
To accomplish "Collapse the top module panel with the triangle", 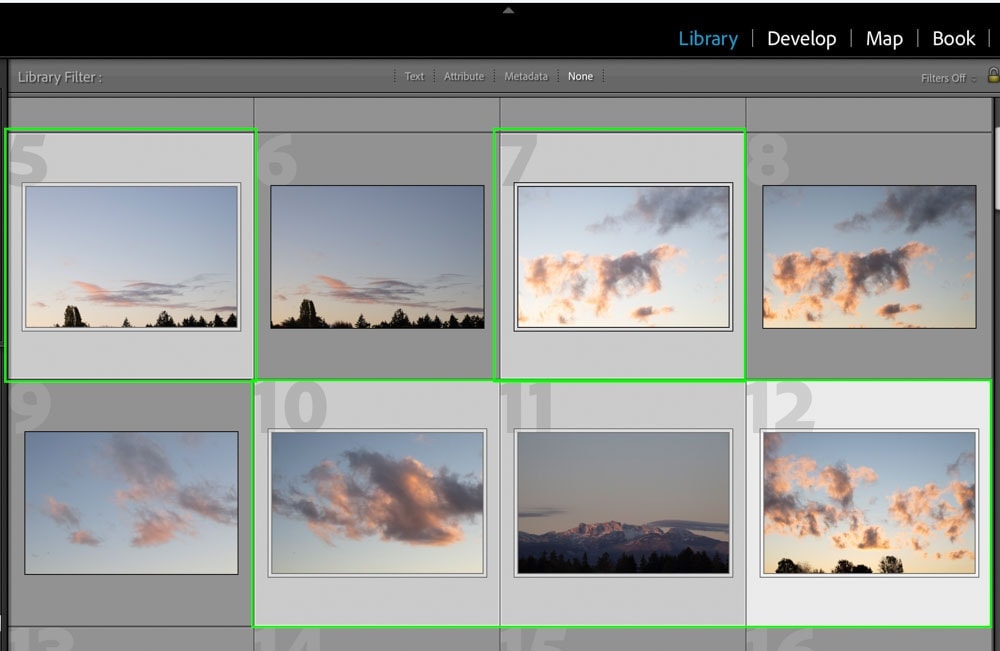I will (508, 10).
